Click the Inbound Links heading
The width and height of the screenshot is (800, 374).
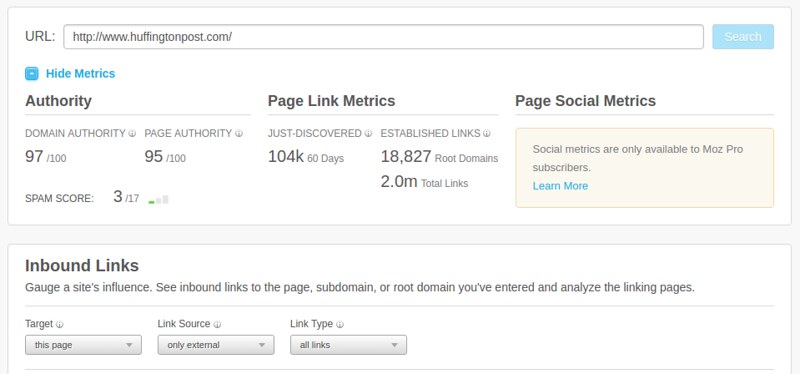click(x=82, y=266)
